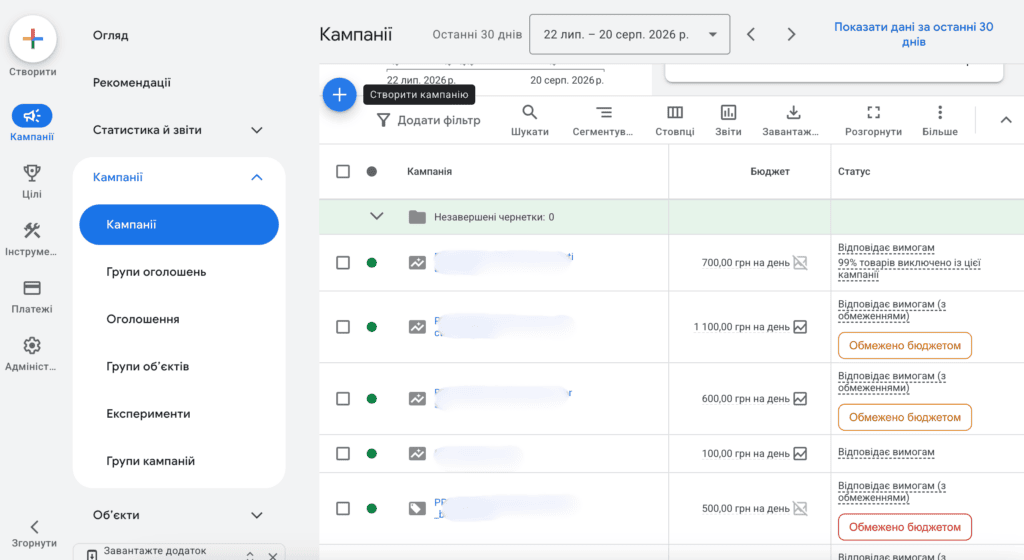Click the Завантажити download icon

pos(793,121)
